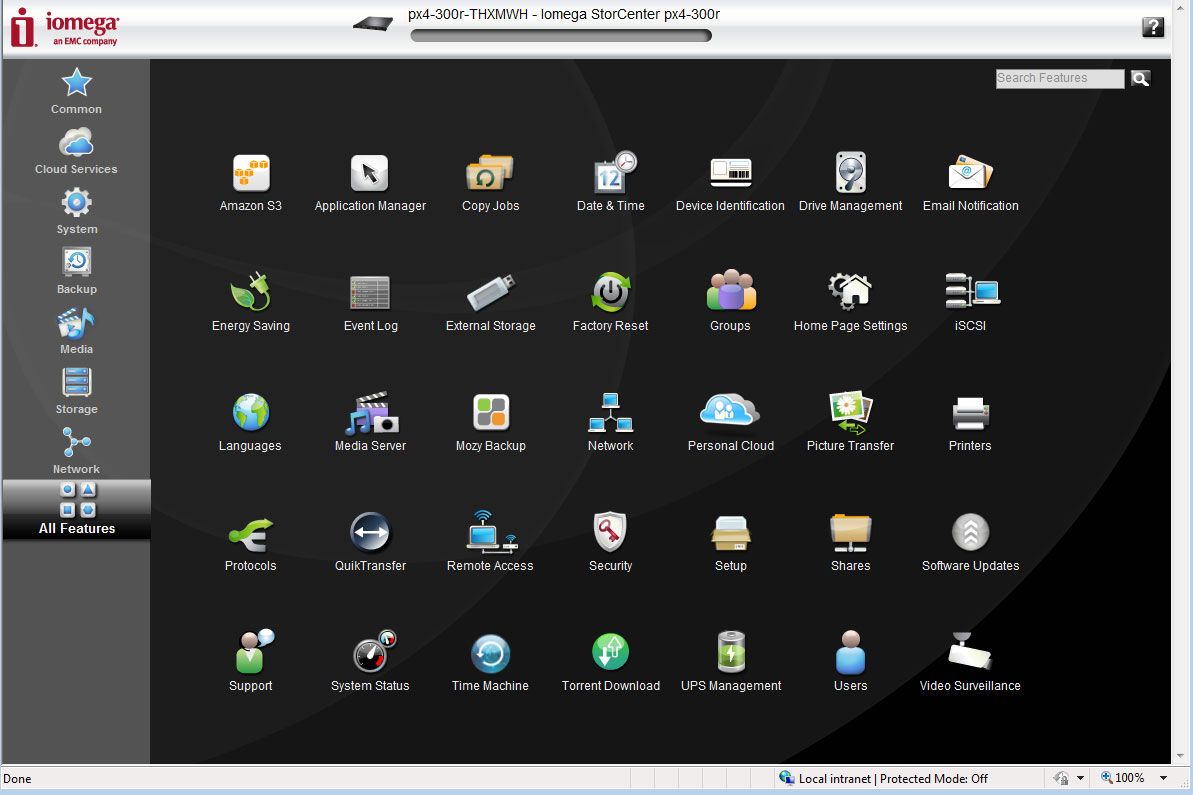This screenshot has width=1193, height=795.
Task: Open Mozy Backup
Action: 490,423
